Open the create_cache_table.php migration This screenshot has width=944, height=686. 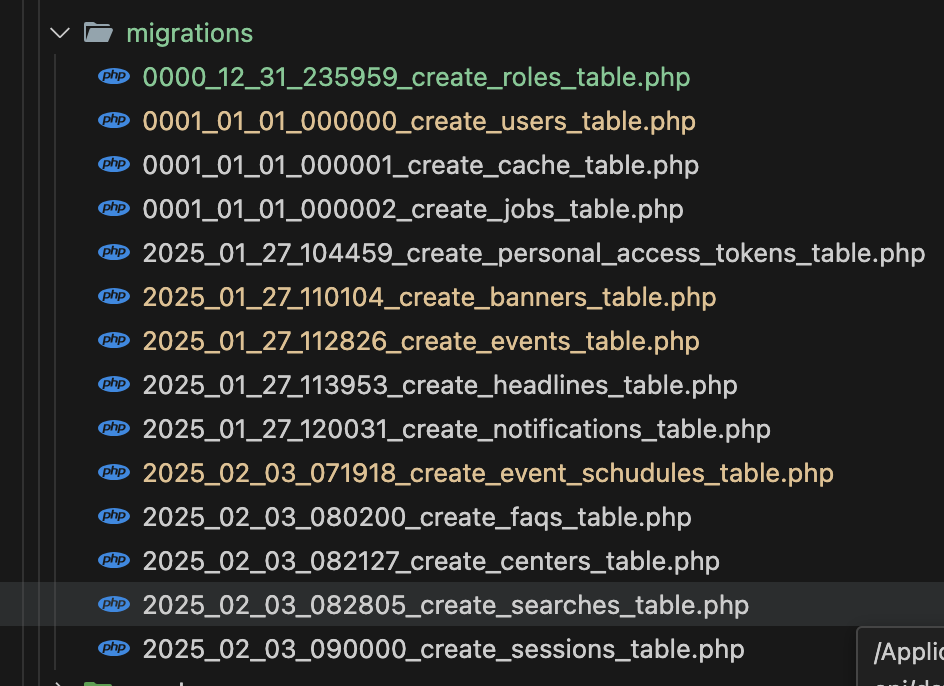[420, 165]
